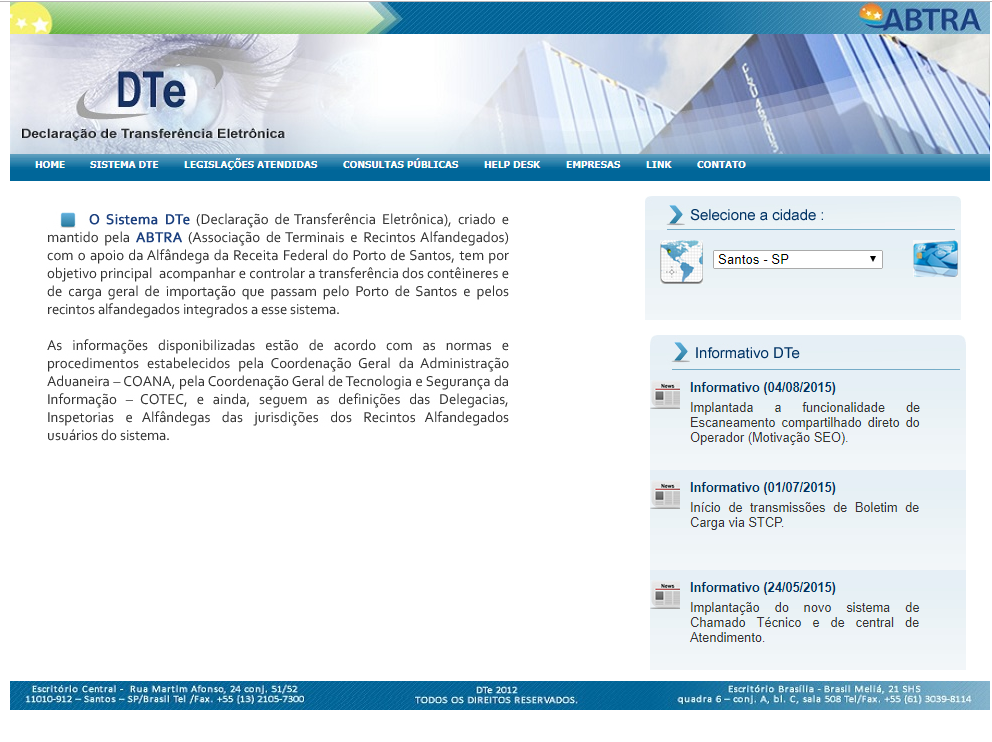Open the Santos - SP city dropdown
Screen dimensions: 992x742
point(797,259)
